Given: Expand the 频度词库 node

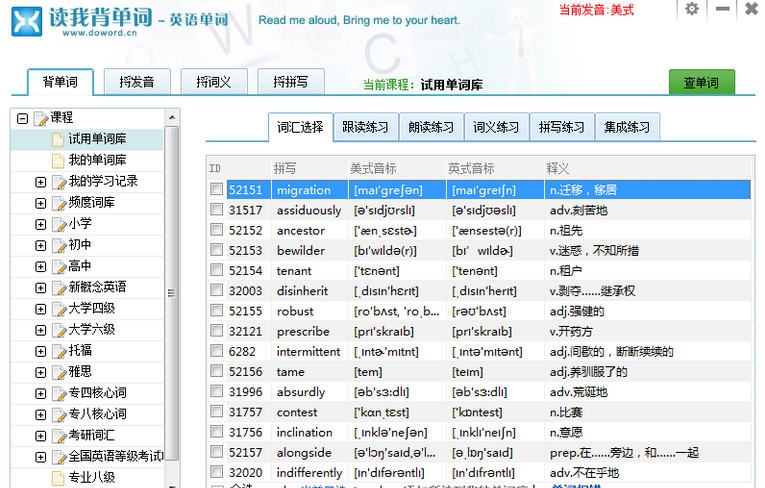Looking at the screenshot, I should tap(41, 203).
